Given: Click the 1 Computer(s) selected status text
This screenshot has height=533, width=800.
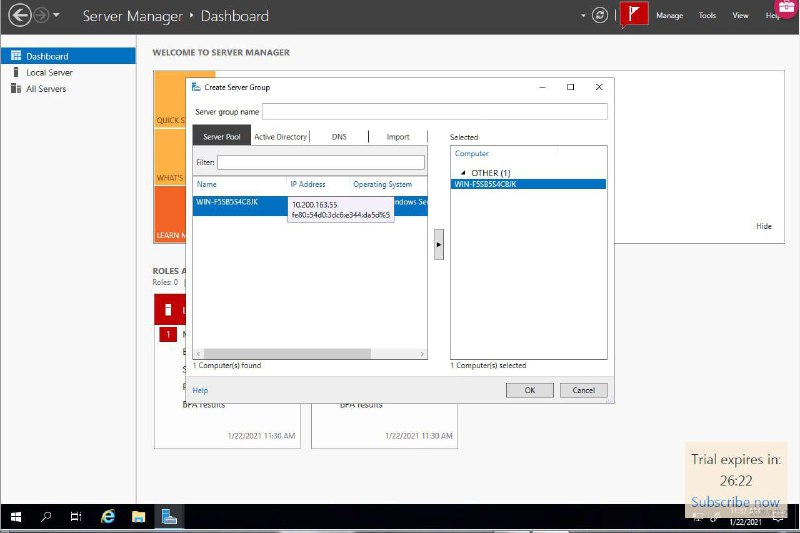Looking at the screenshot, I should (x=488, y=365).
